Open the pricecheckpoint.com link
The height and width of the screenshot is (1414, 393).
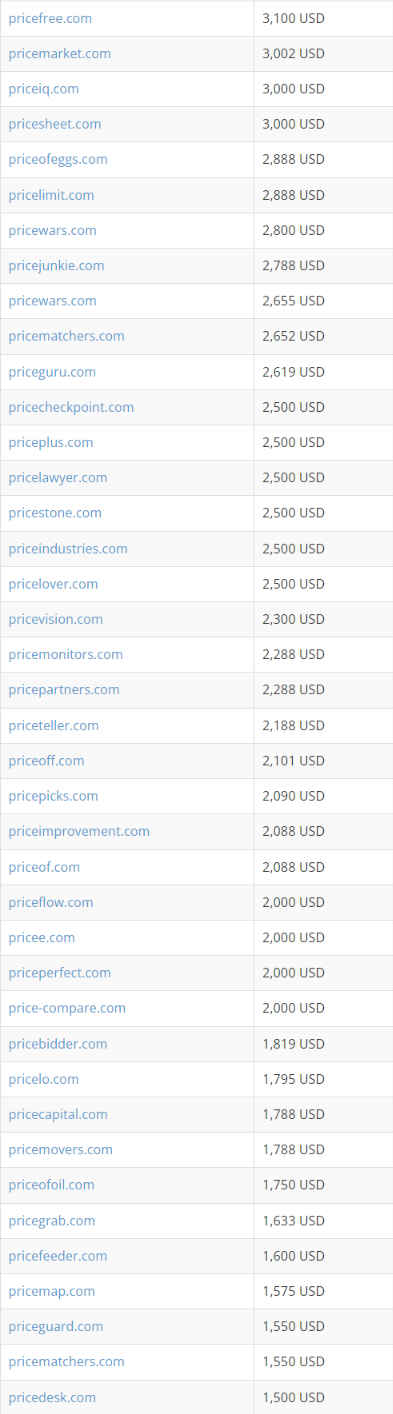(x=71, y=407)
